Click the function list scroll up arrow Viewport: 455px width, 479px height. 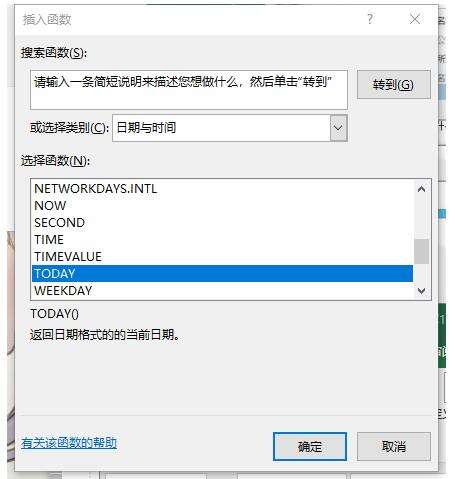click(421, 189)
